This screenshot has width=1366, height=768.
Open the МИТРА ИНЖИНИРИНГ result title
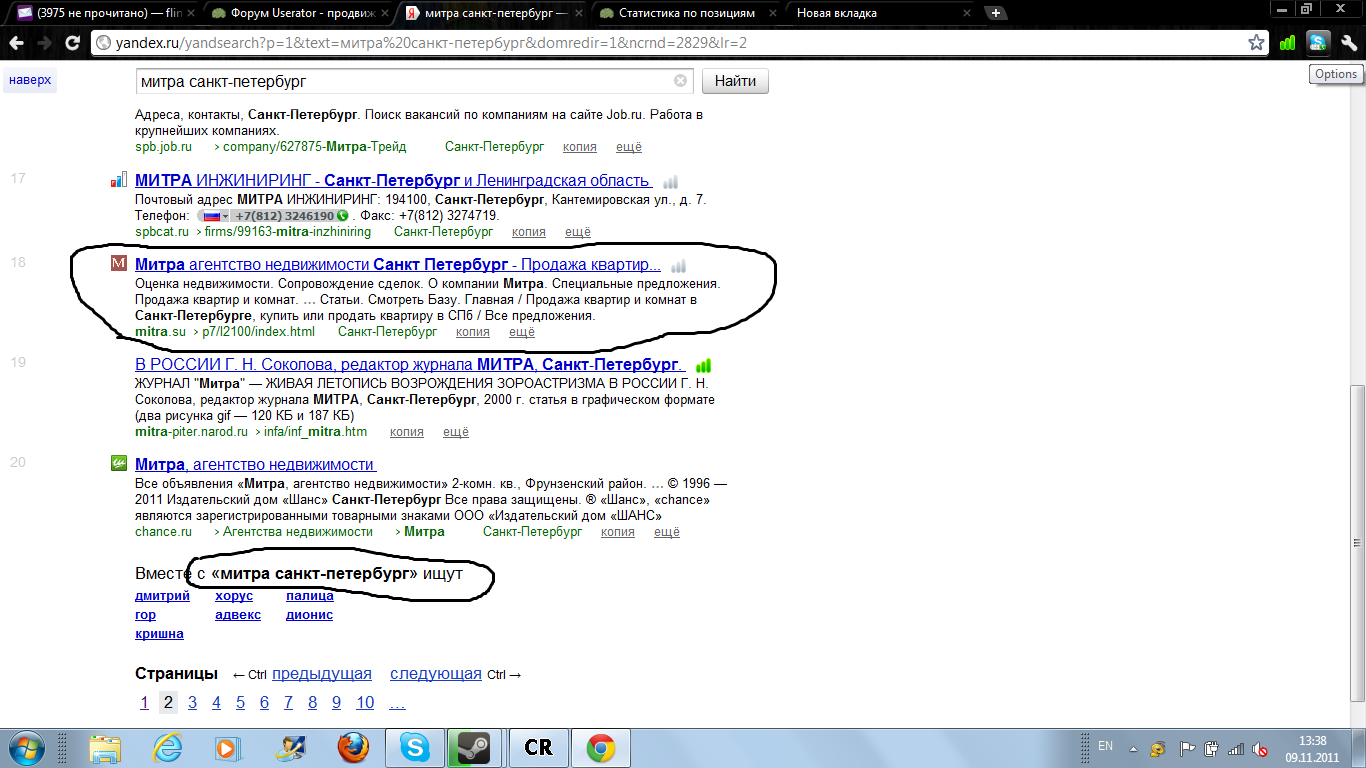[x=393, y=181]
